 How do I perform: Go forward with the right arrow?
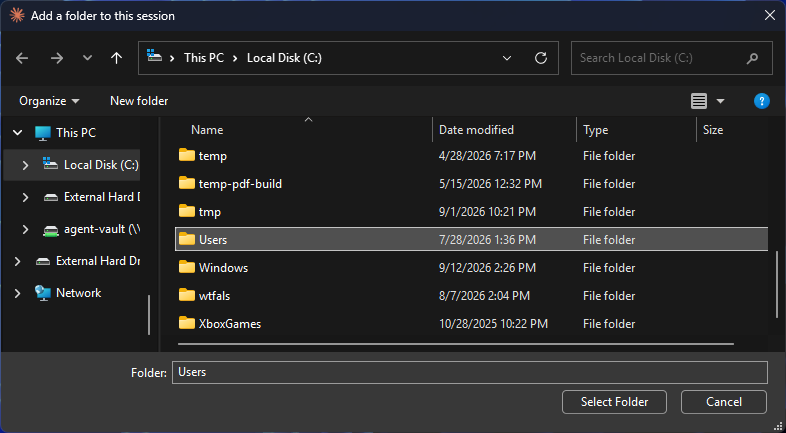point(57,58)
